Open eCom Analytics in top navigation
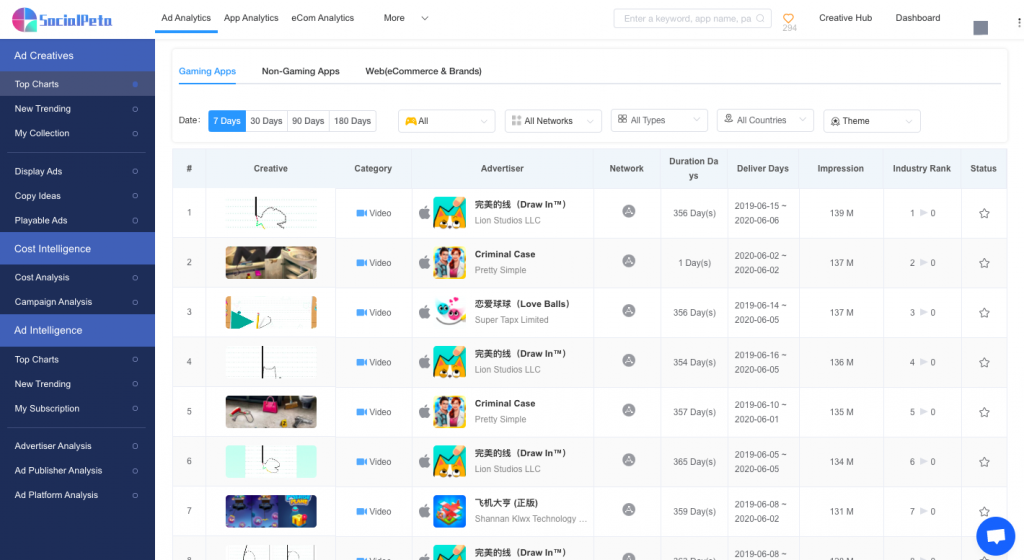The image size is (1024, 560). (323, 18)
